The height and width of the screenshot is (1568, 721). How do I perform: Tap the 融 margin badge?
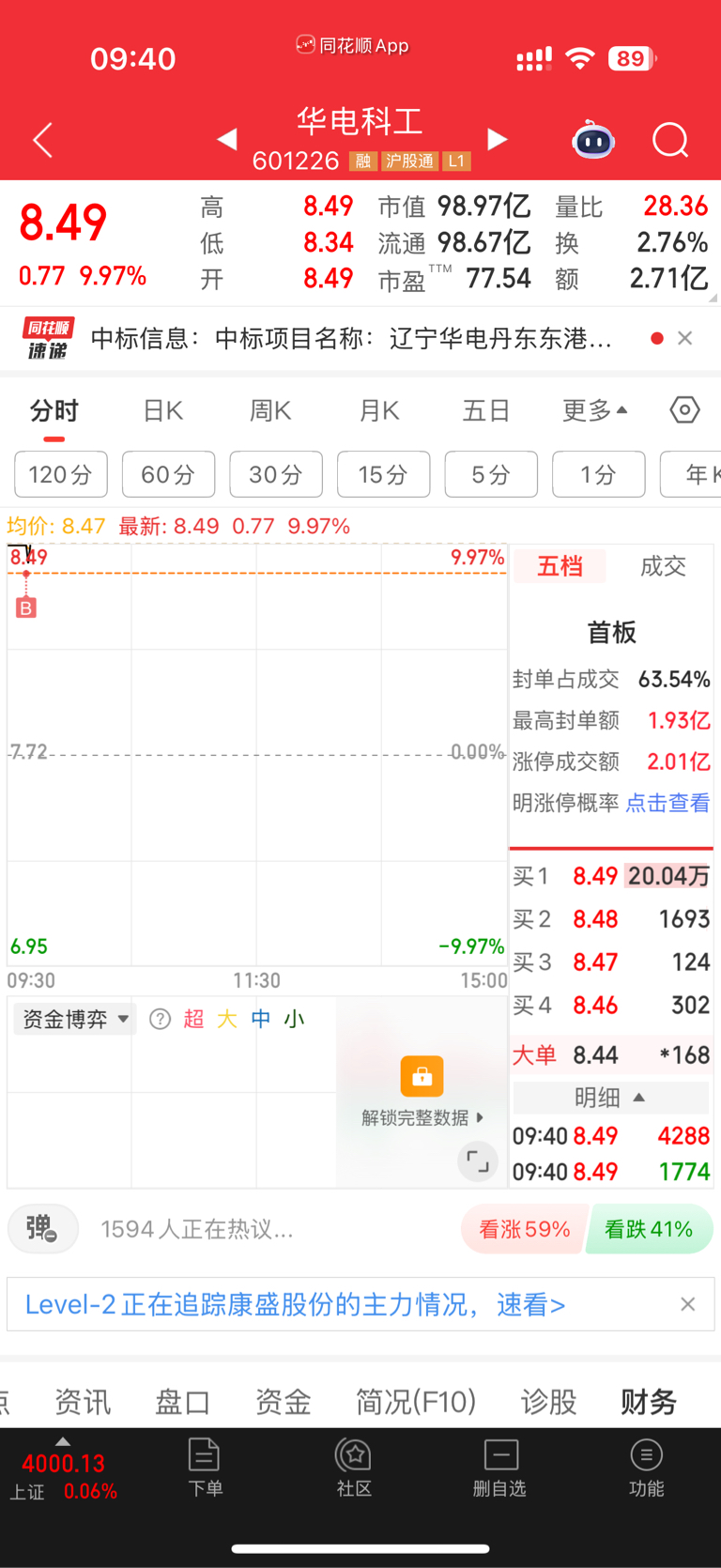[362, 161]
